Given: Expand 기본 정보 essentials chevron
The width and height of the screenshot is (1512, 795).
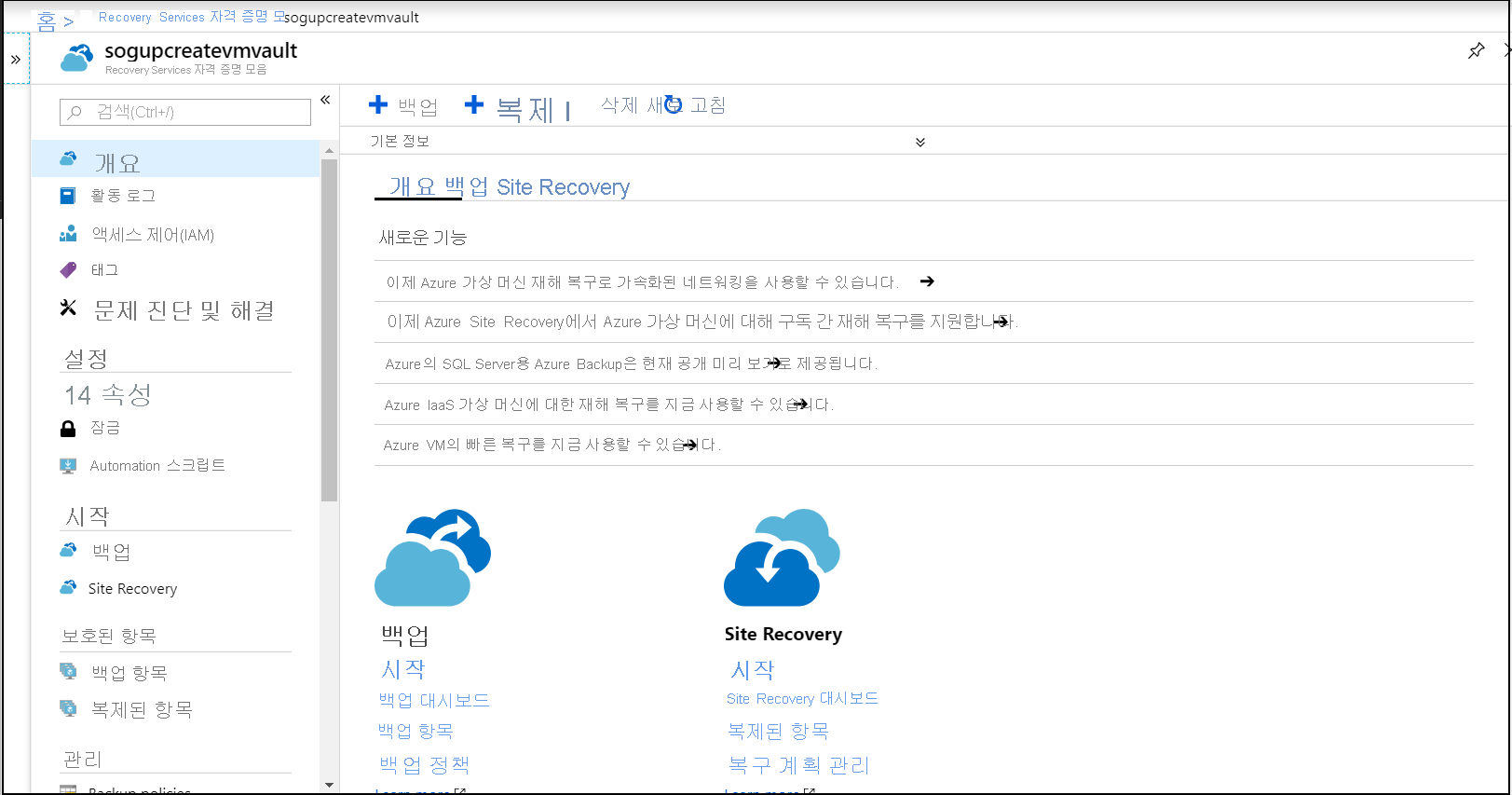Looking at the screenshot, I should coord(920,143).
